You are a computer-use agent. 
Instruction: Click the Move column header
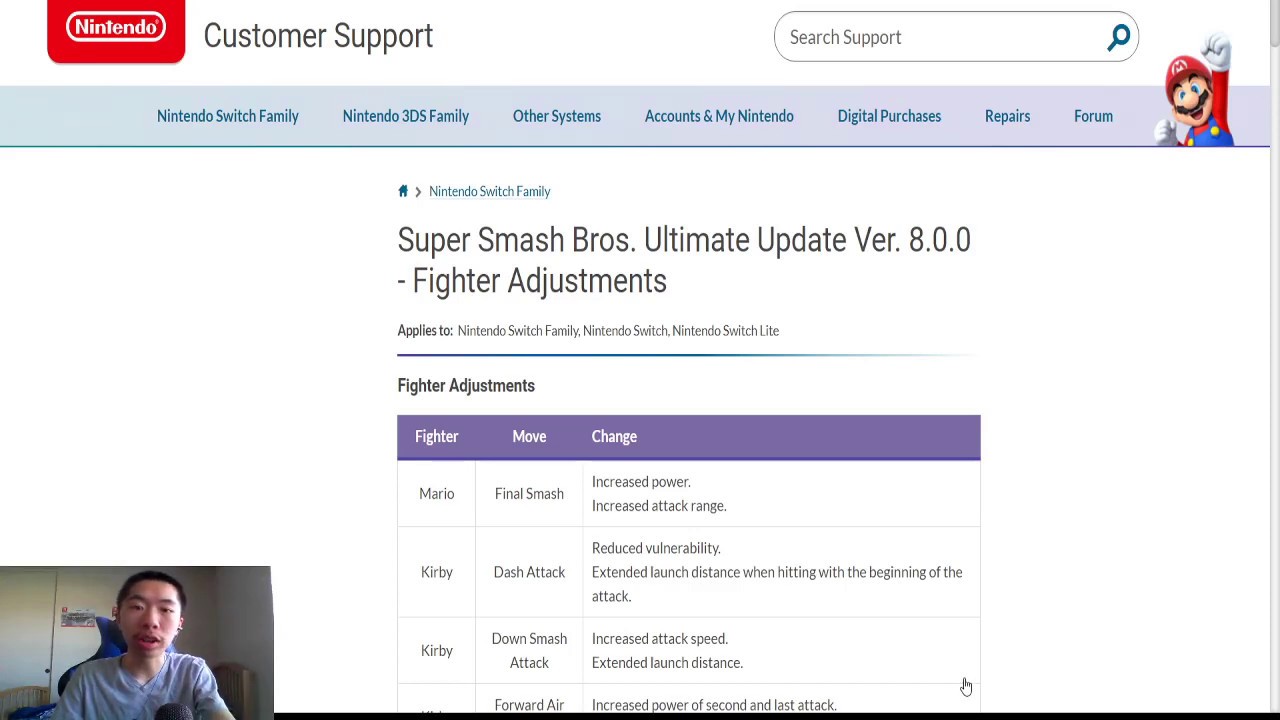(529, 436)
